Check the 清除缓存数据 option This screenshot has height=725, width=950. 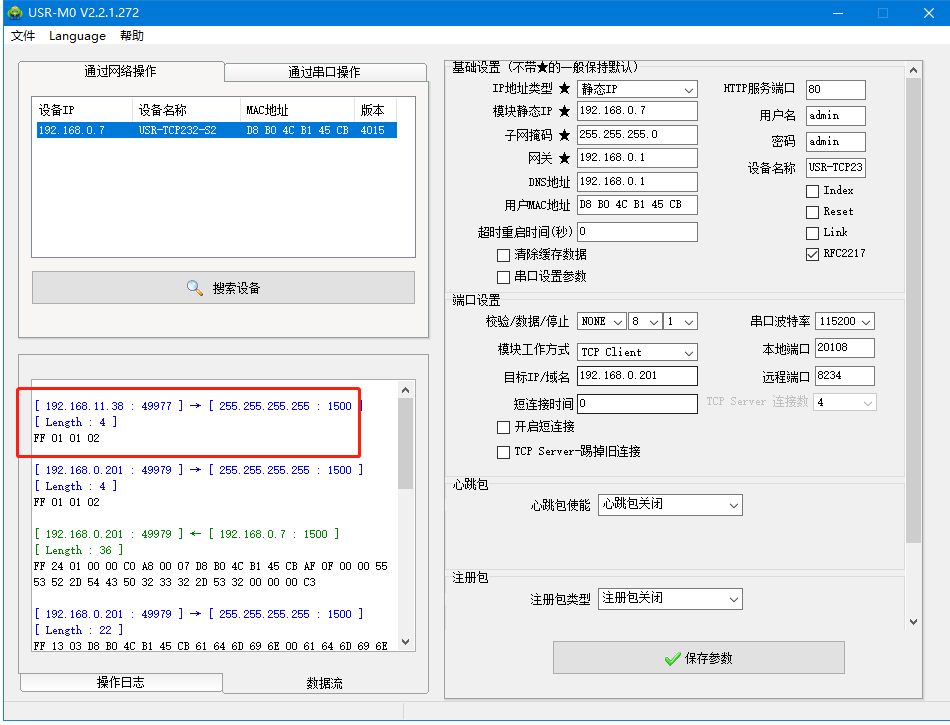click(504, 255)
